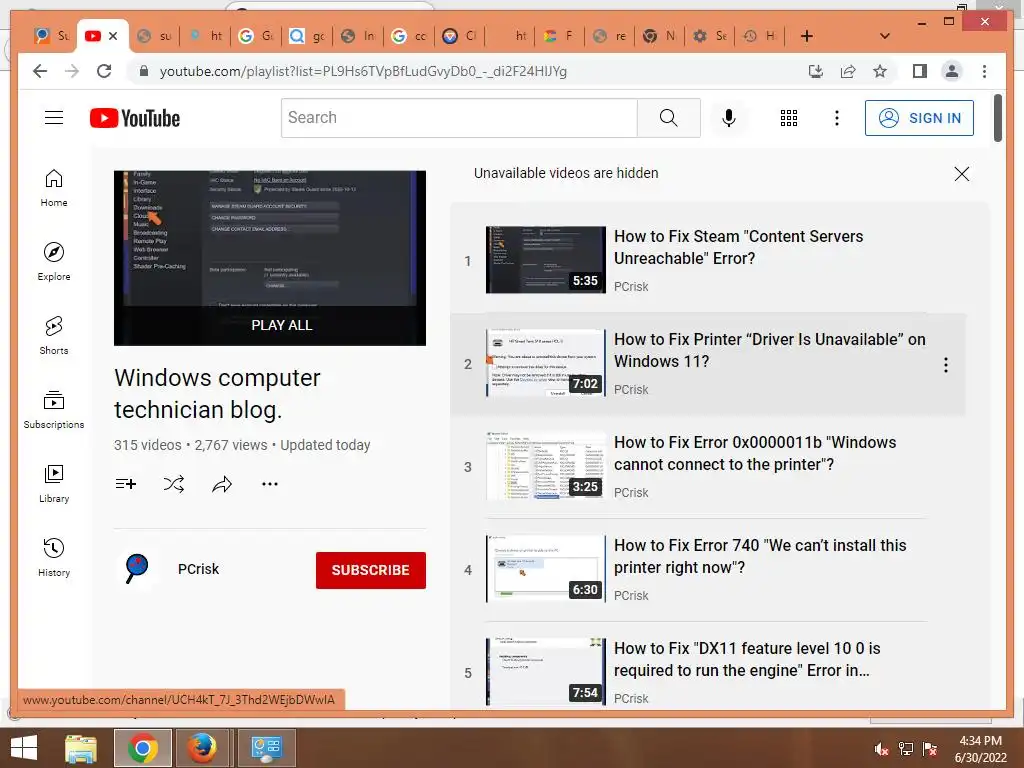Open the YouTube apps grid
1024x768 pixels.
(x=789, y=118)
